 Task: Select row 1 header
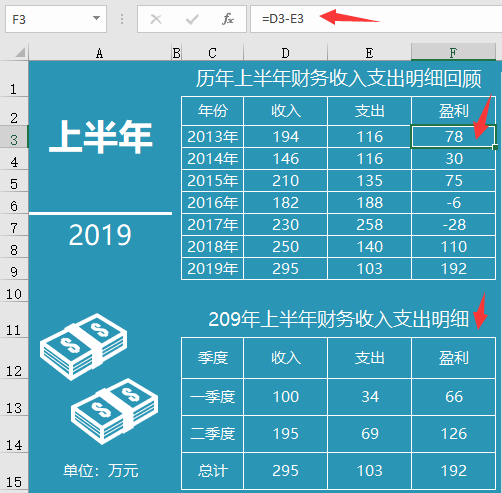click(x=14, y=79)
